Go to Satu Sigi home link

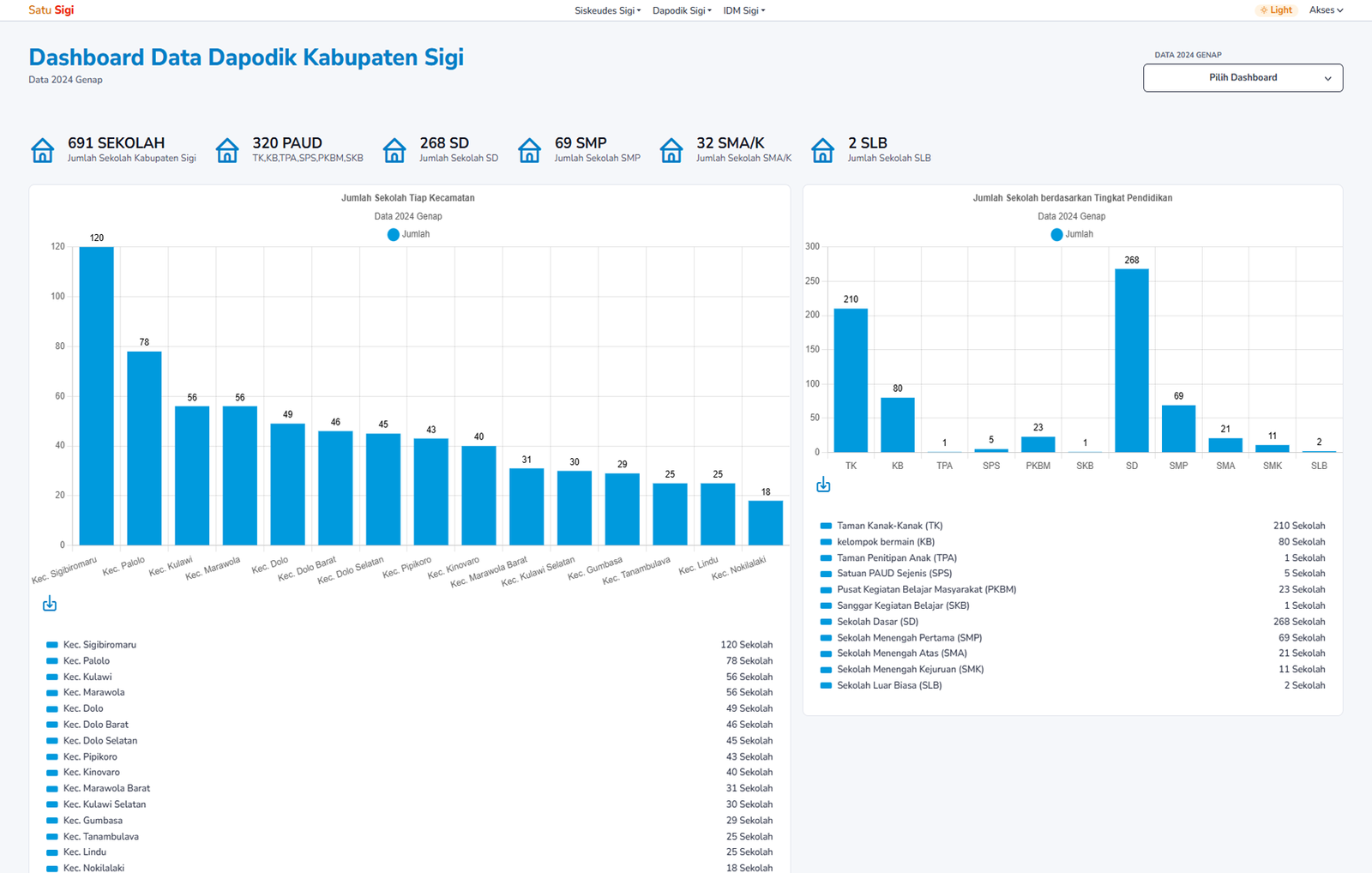tap(51, 10)
